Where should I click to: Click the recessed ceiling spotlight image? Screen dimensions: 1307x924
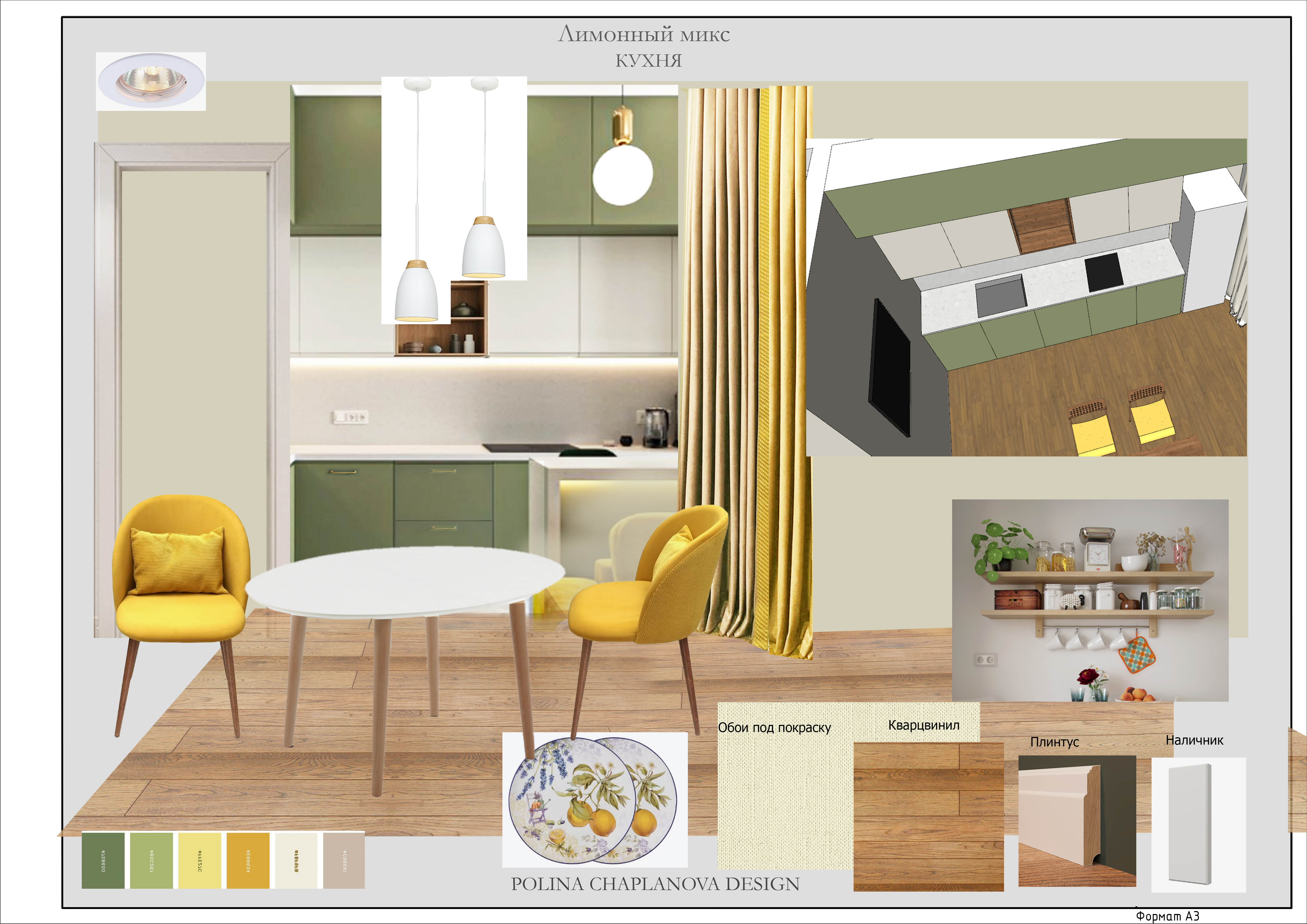tap(151, 81)
